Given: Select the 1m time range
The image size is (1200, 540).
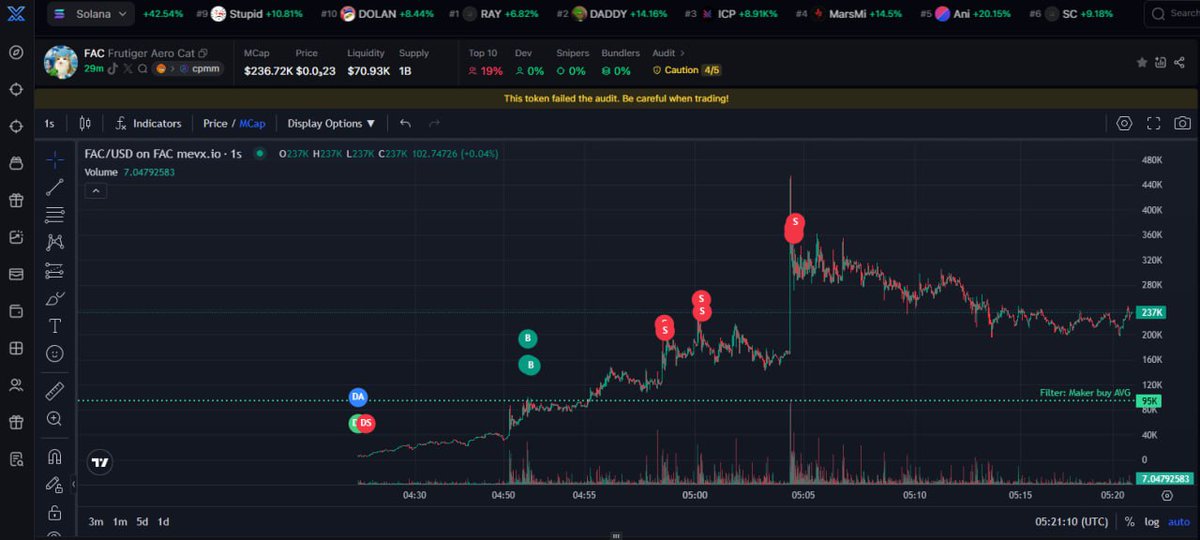Looking at the screenshot, I should coord(120,522).
